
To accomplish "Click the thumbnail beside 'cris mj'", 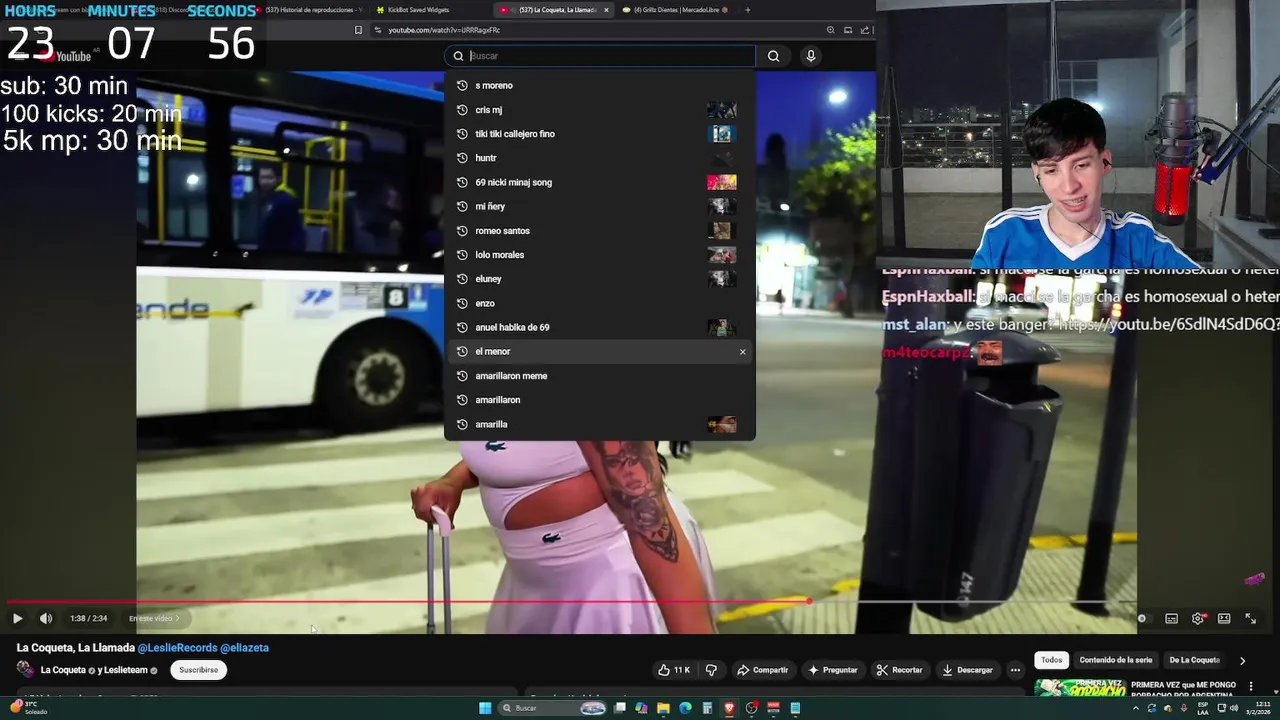I will [x=721, y=110].
